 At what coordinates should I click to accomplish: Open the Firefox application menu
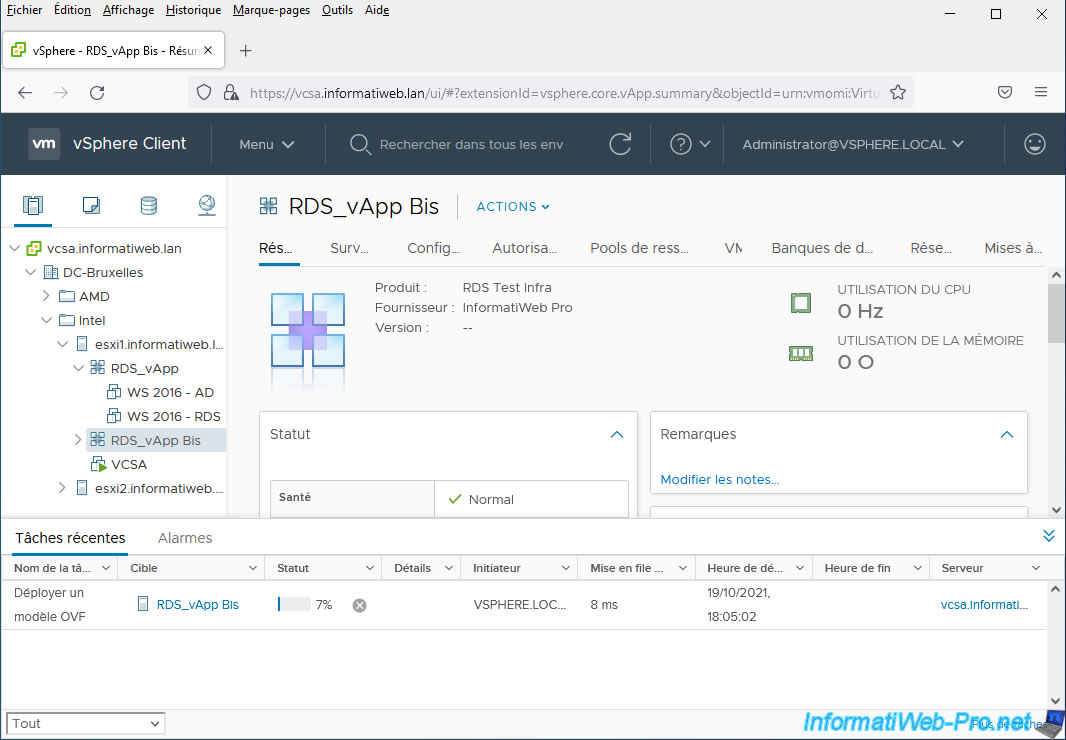(x=1041, y=92)
